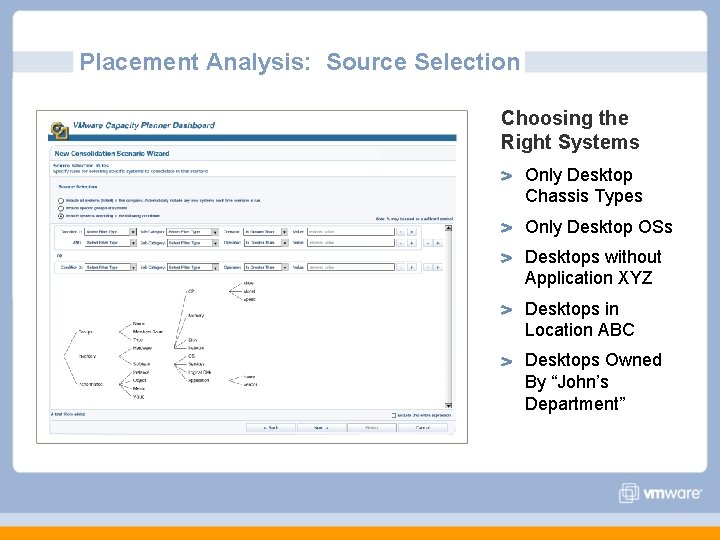Open the Condition 1 Operator dropdown
720x540 pixels.
click(x=266, y=232)
